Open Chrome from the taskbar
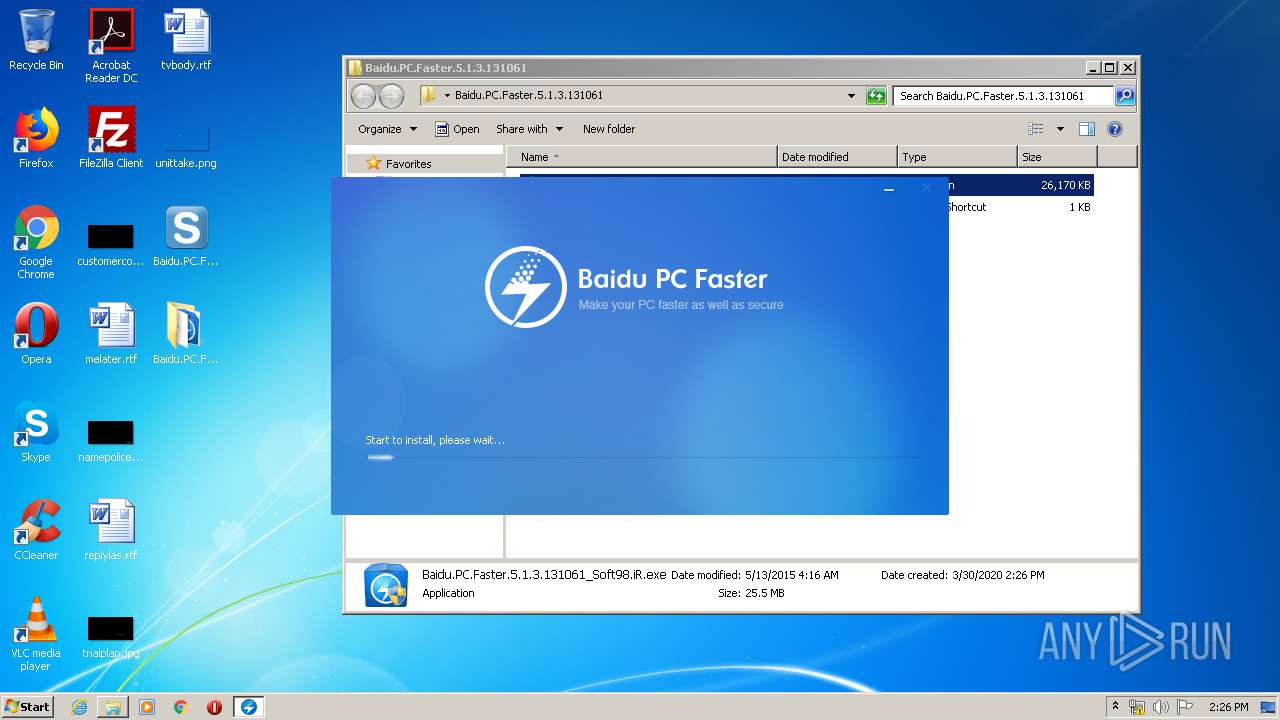 tap(181, 707)
